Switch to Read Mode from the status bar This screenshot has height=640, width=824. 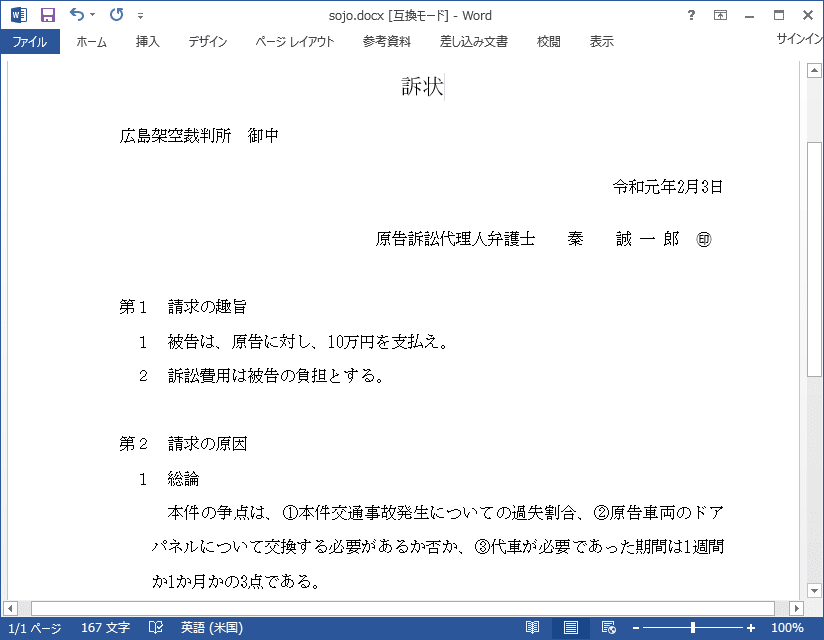(x=533, y=628)
